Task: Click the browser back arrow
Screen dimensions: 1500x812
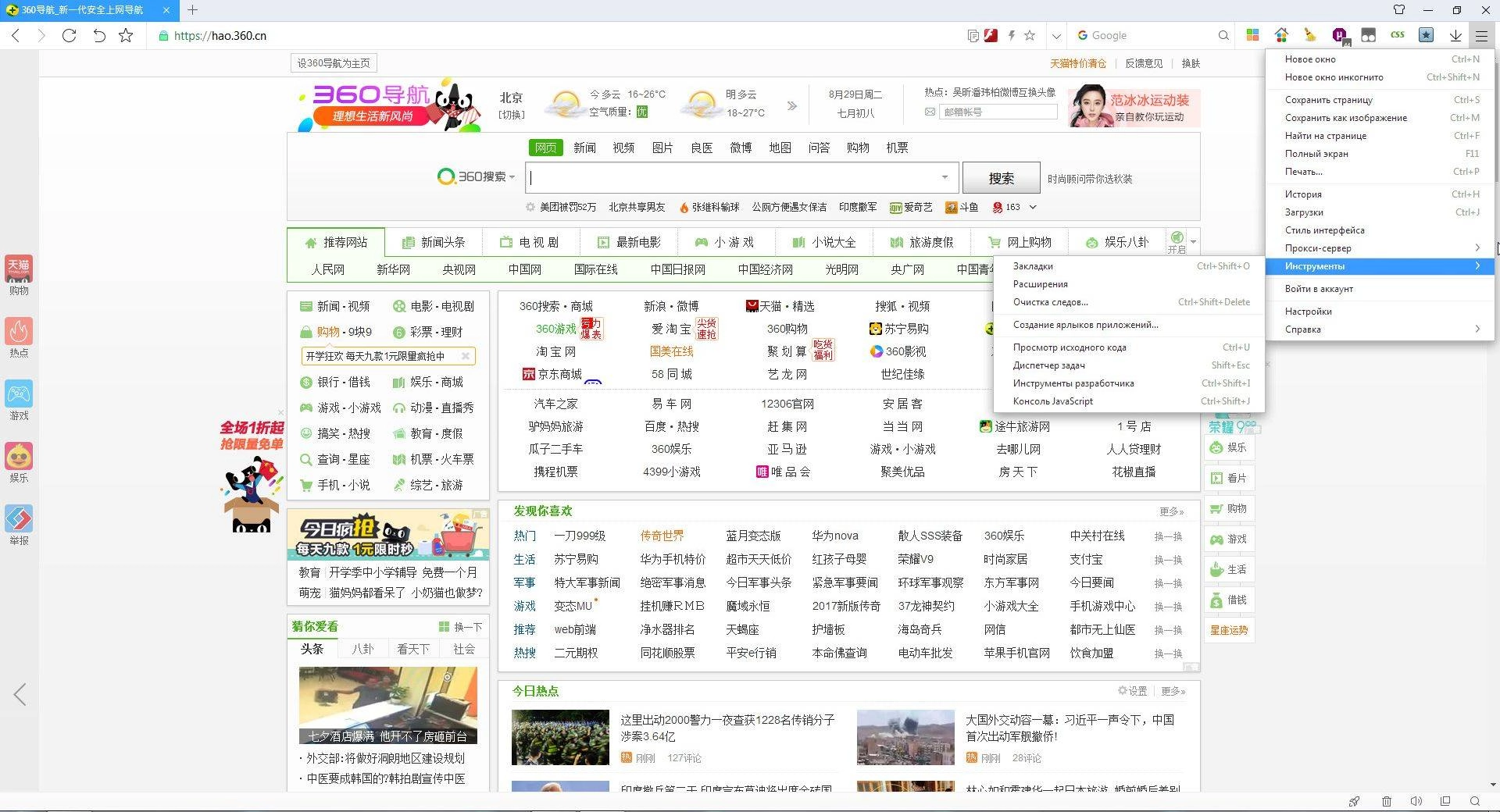Action: pos(16,35)
